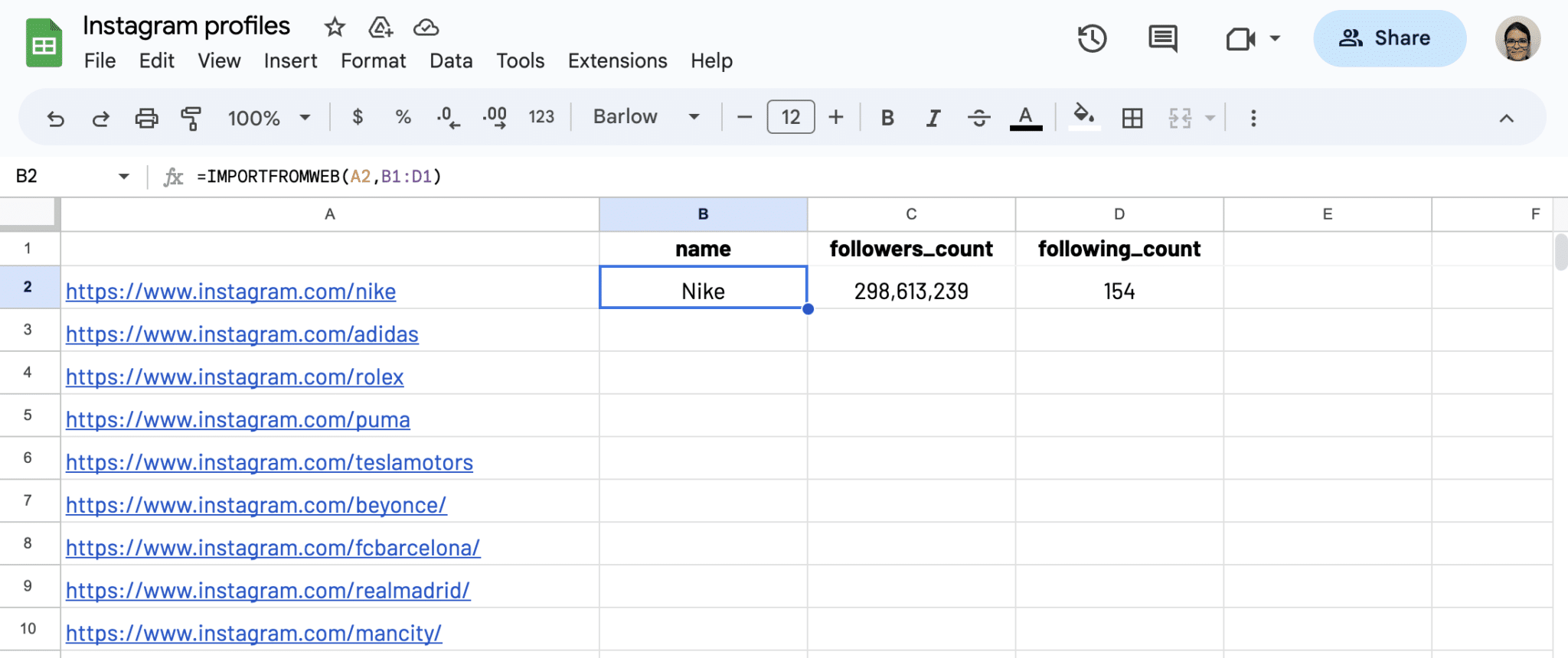Screen dimensions: 1568x658
Task: Open the text color picker
Action: [x=1026, y=118]
